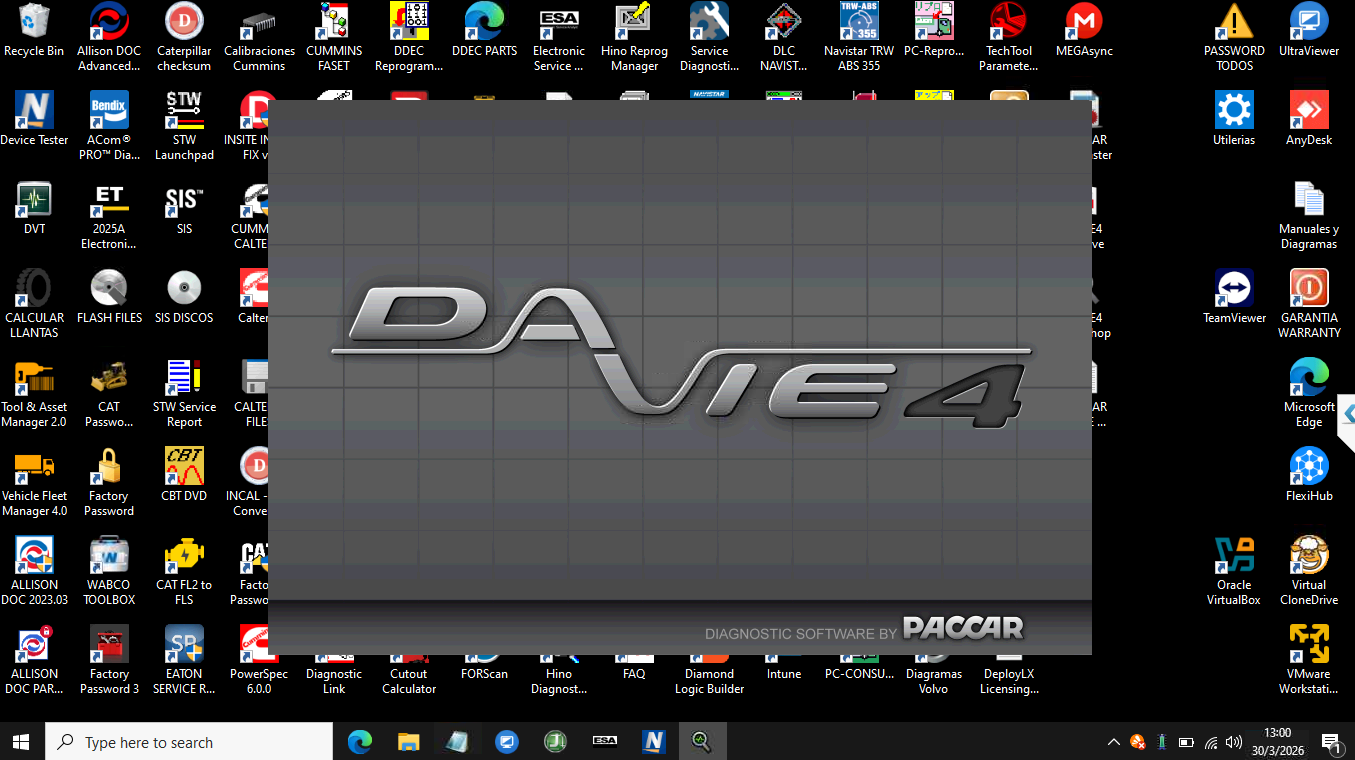1355x760 pixels.
Task: Launch Navistar TRW ABS 355 shortcut
Action: pos(859,37)
